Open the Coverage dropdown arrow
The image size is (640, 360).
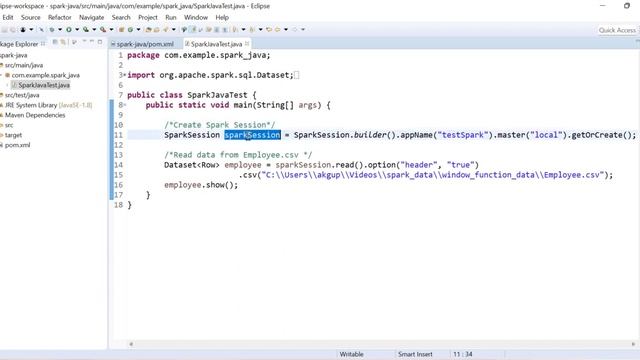(x=94, y=30)
